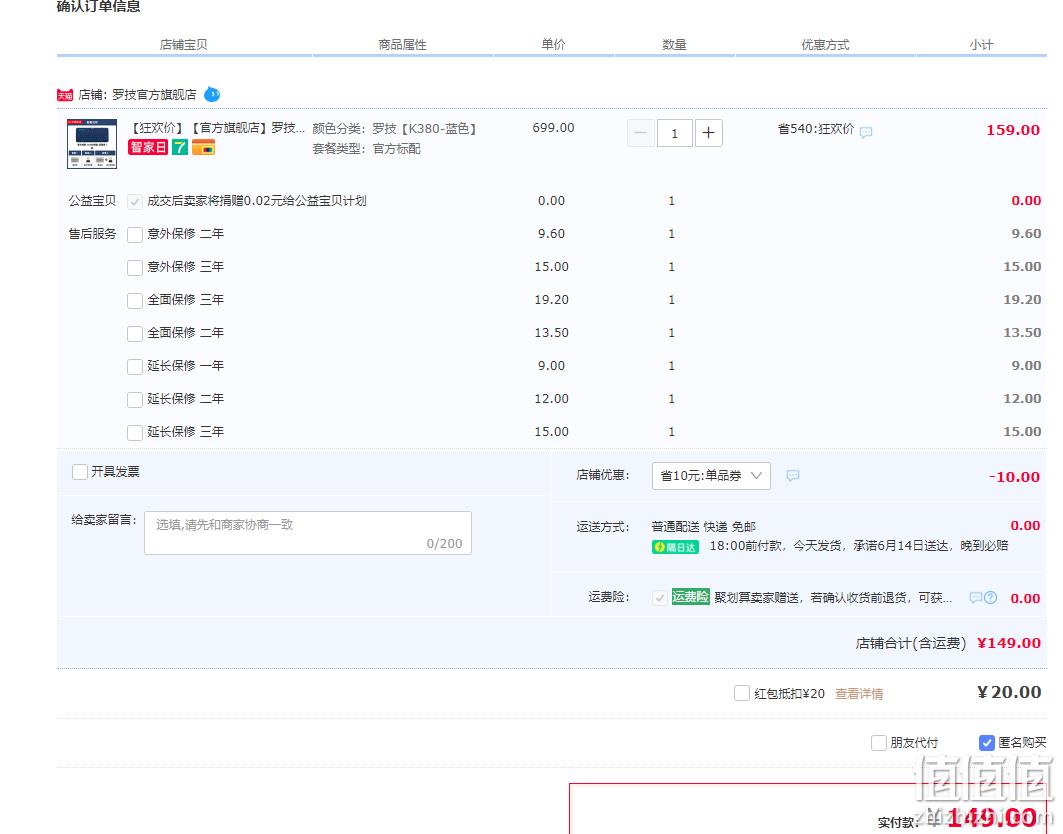The height and width of the screenshot is (834, 1063).
Task: Tick the 意外保修 三年 checkbox
Action: tap(135, 268)
